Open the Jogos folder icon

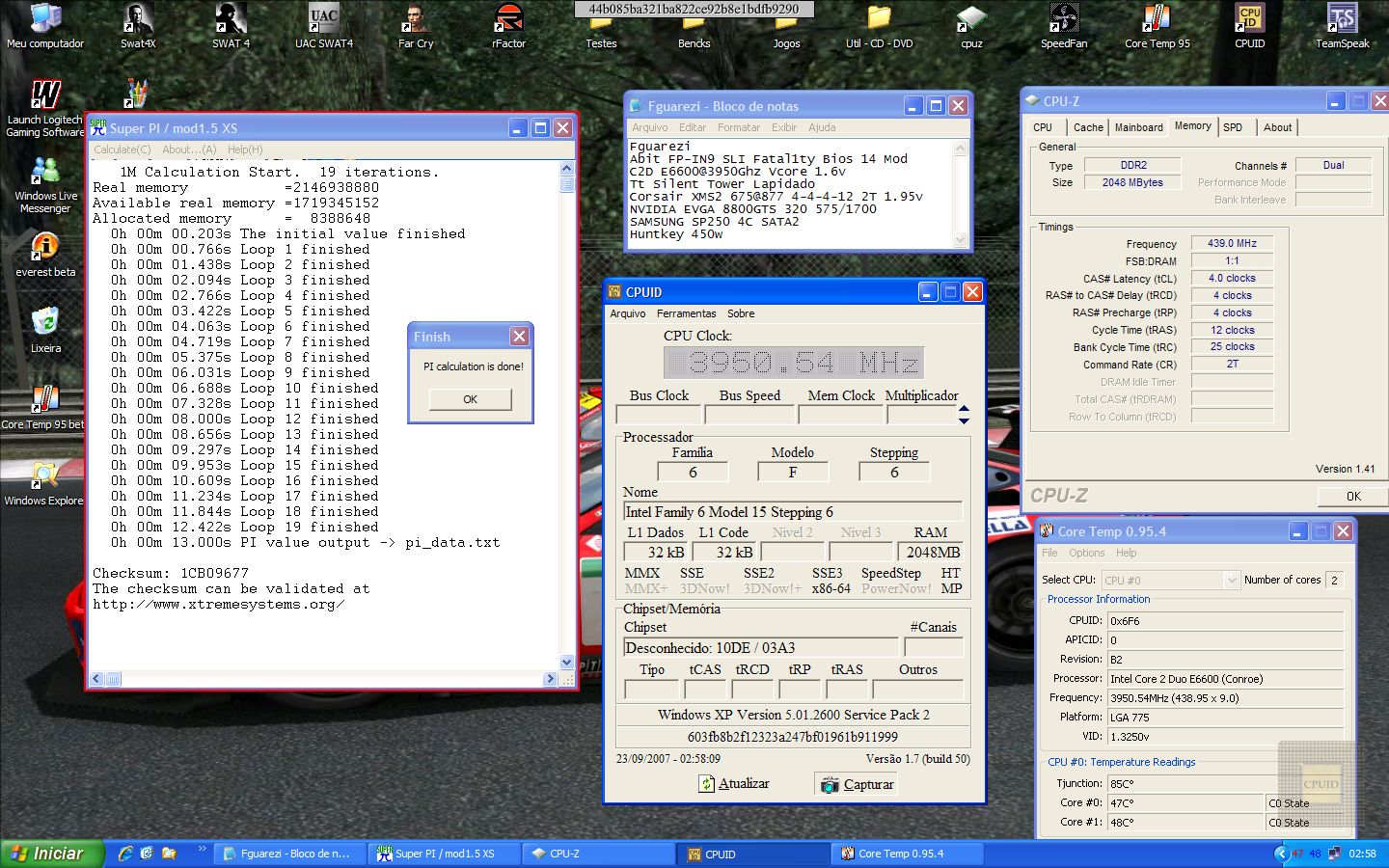(x=786, y=34)
